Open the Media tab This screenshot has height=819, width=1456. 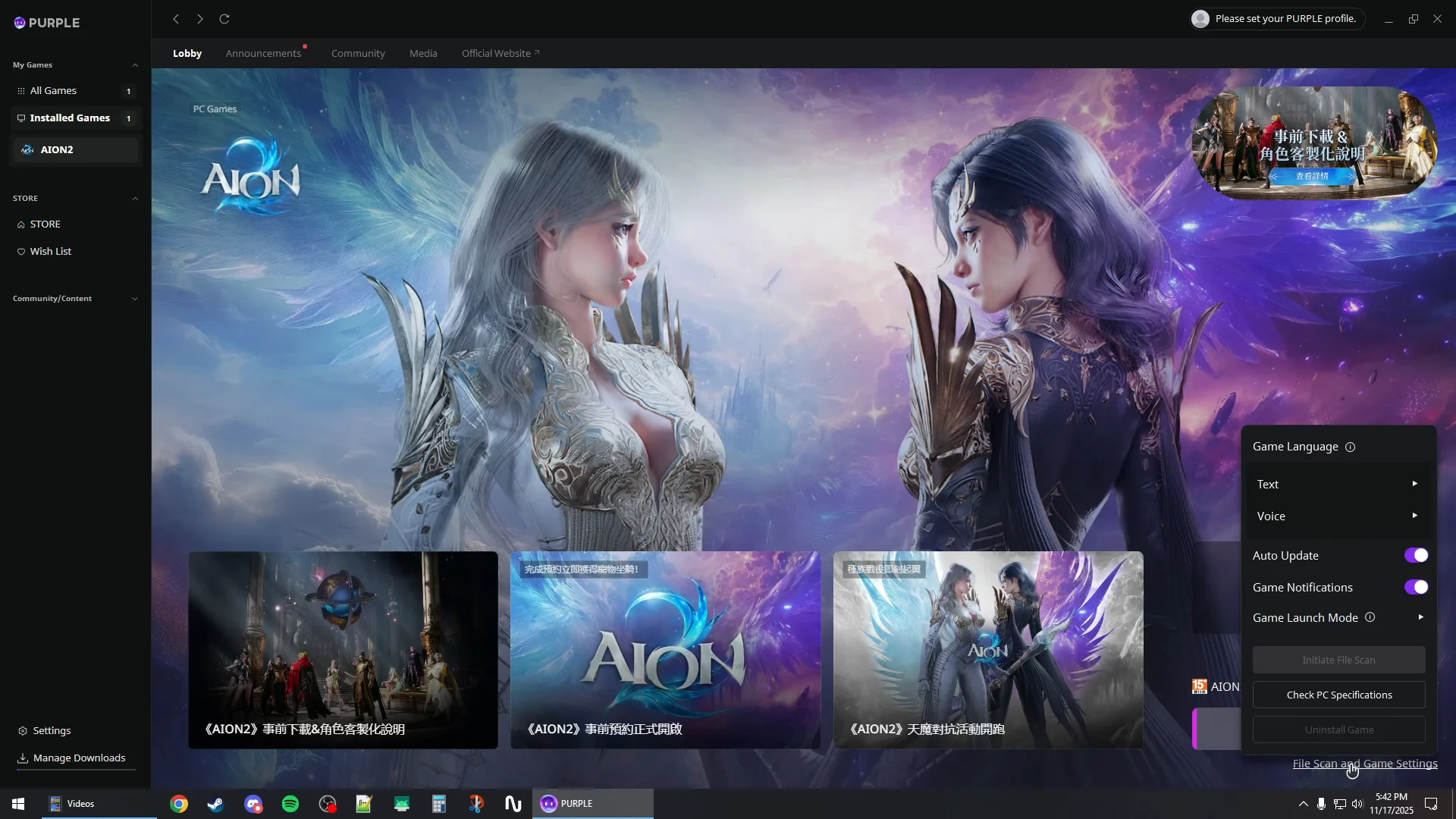[x=423, y=54]
